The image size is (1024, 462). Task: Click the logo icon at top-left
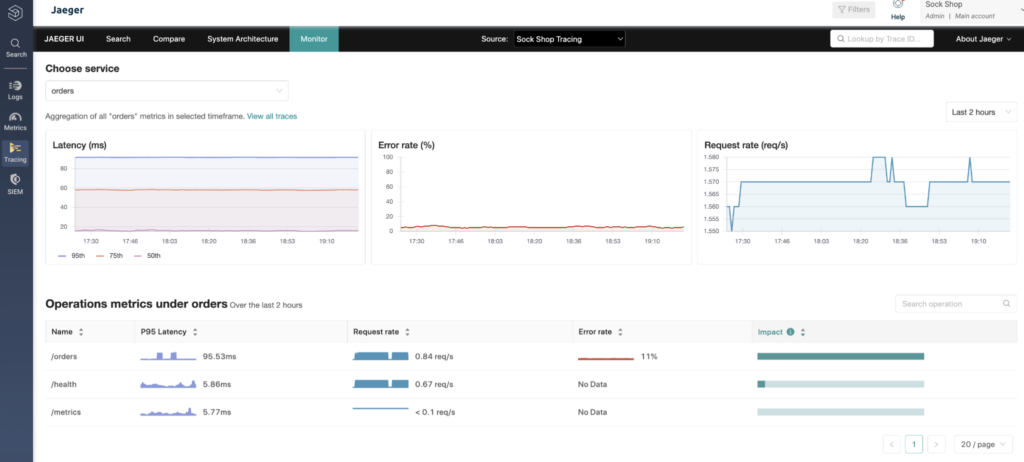pos(16,12)
